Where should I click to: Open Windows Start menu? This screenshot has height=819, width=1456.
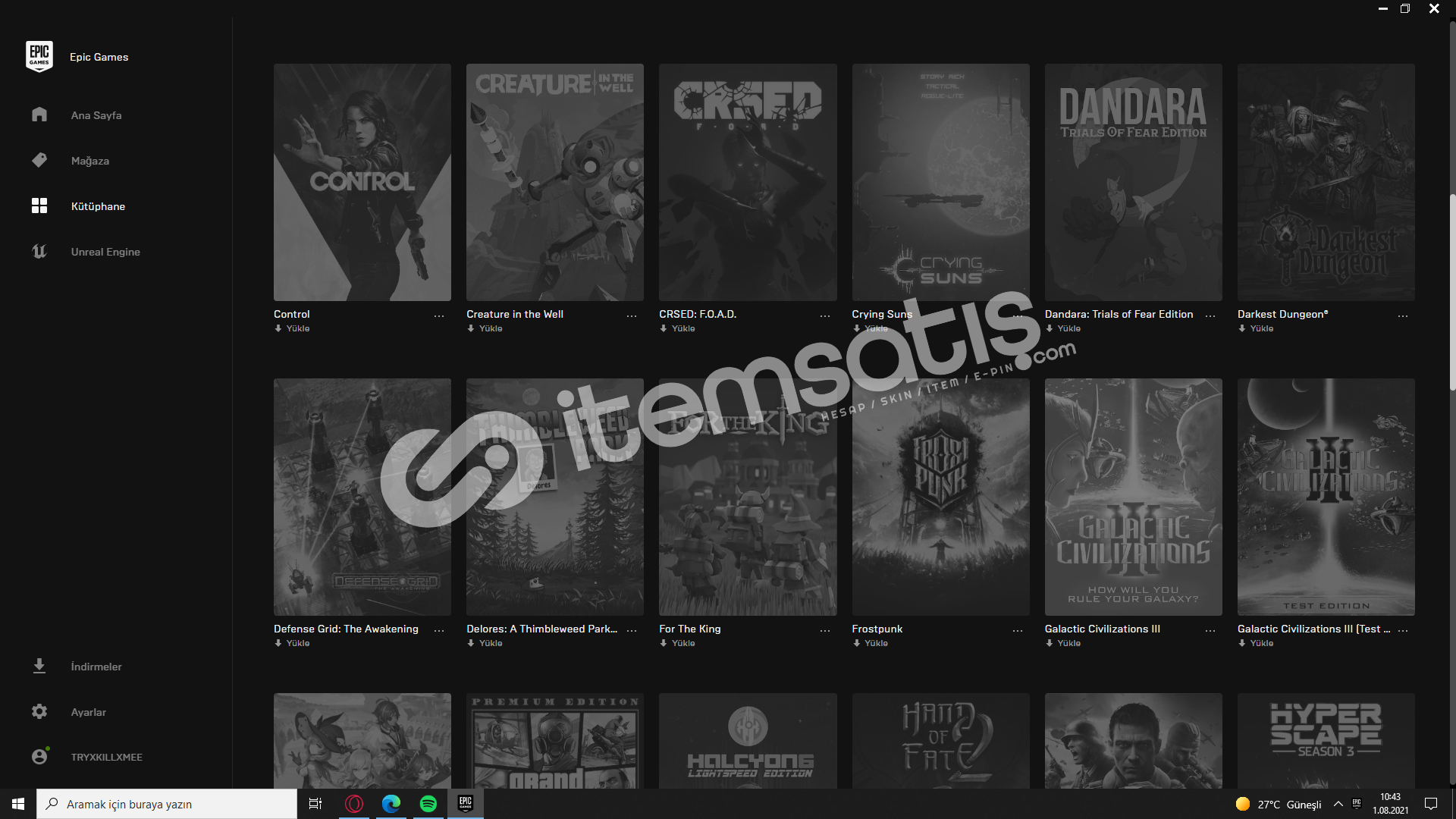click(18, 804)
